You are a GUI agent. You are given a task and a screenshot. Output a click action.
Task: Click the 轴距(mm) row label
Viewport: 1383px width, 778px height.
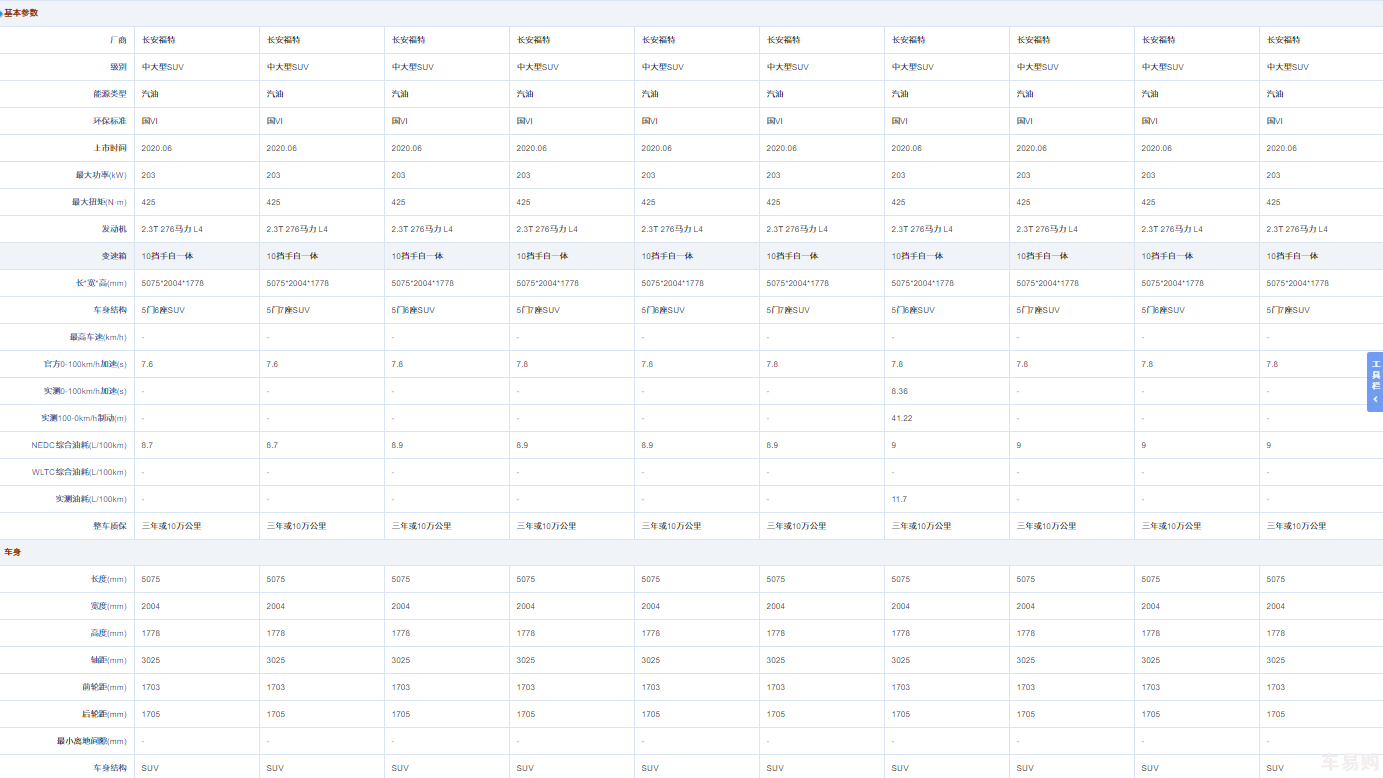click(x=108, y=660)
